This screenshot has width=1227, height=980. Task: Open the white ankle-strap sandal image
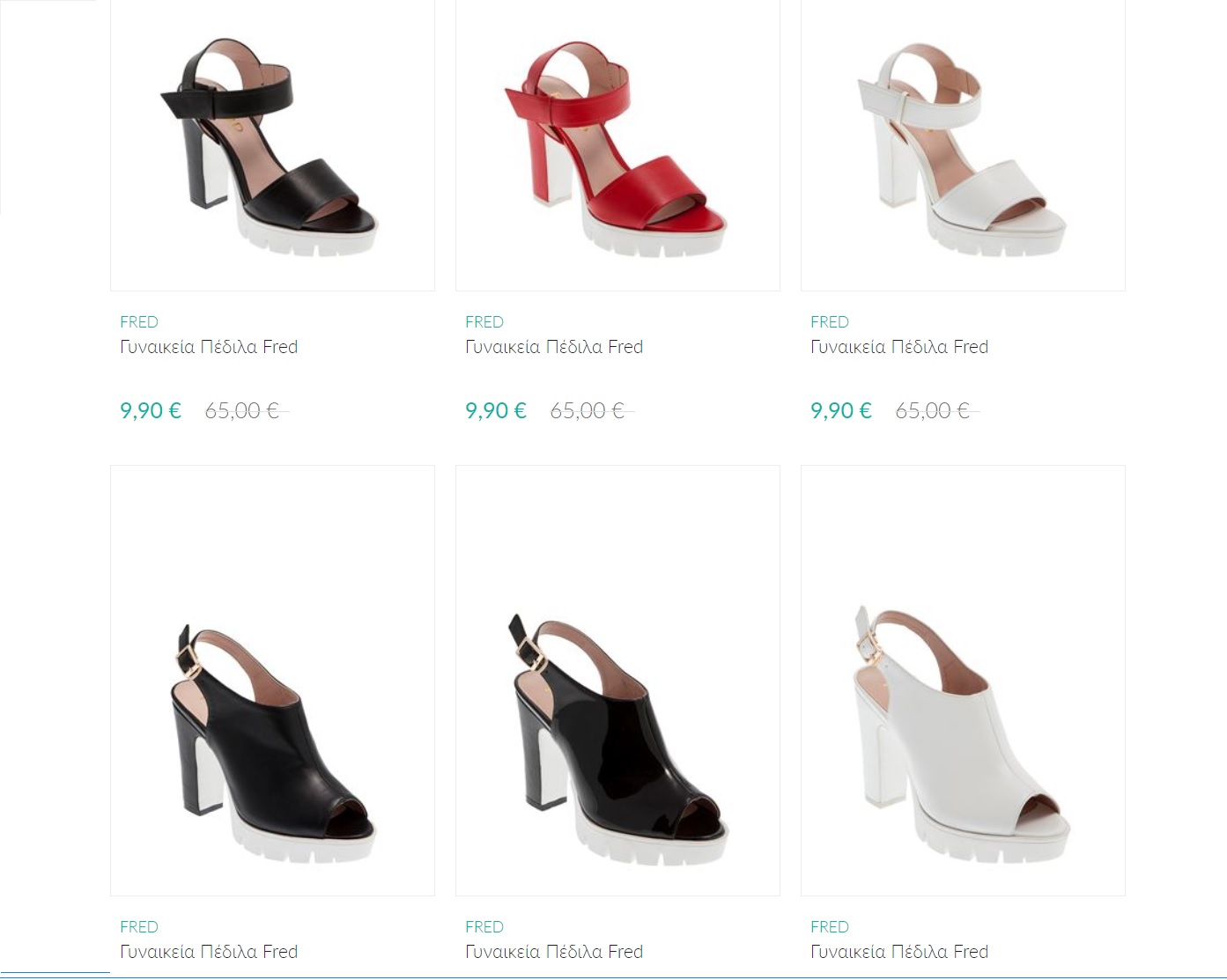963,145
